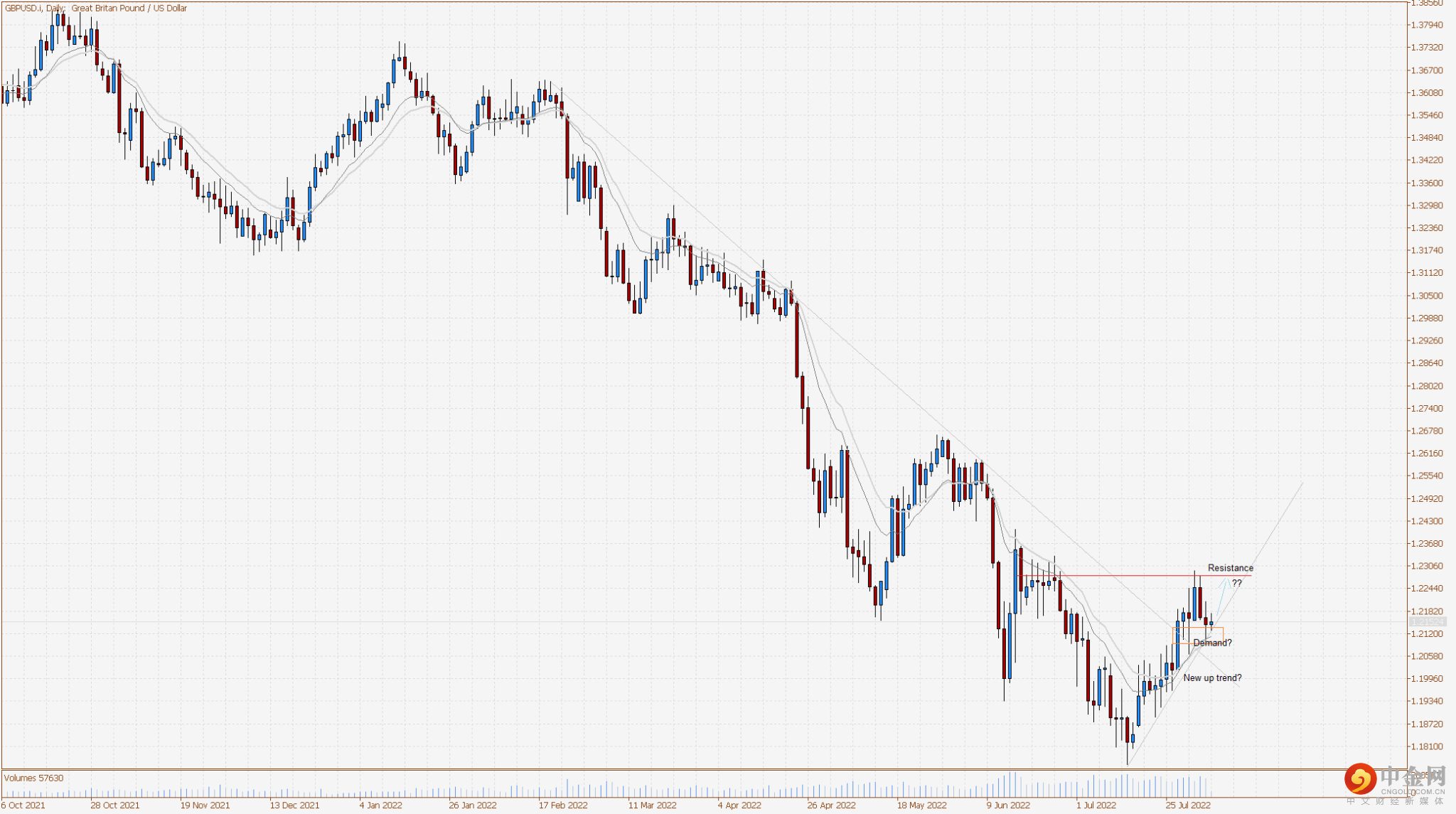This screenshot has width=1456, height=814.
Task: Select the ?? projection annotation
Action: [x=1237, y=583]
